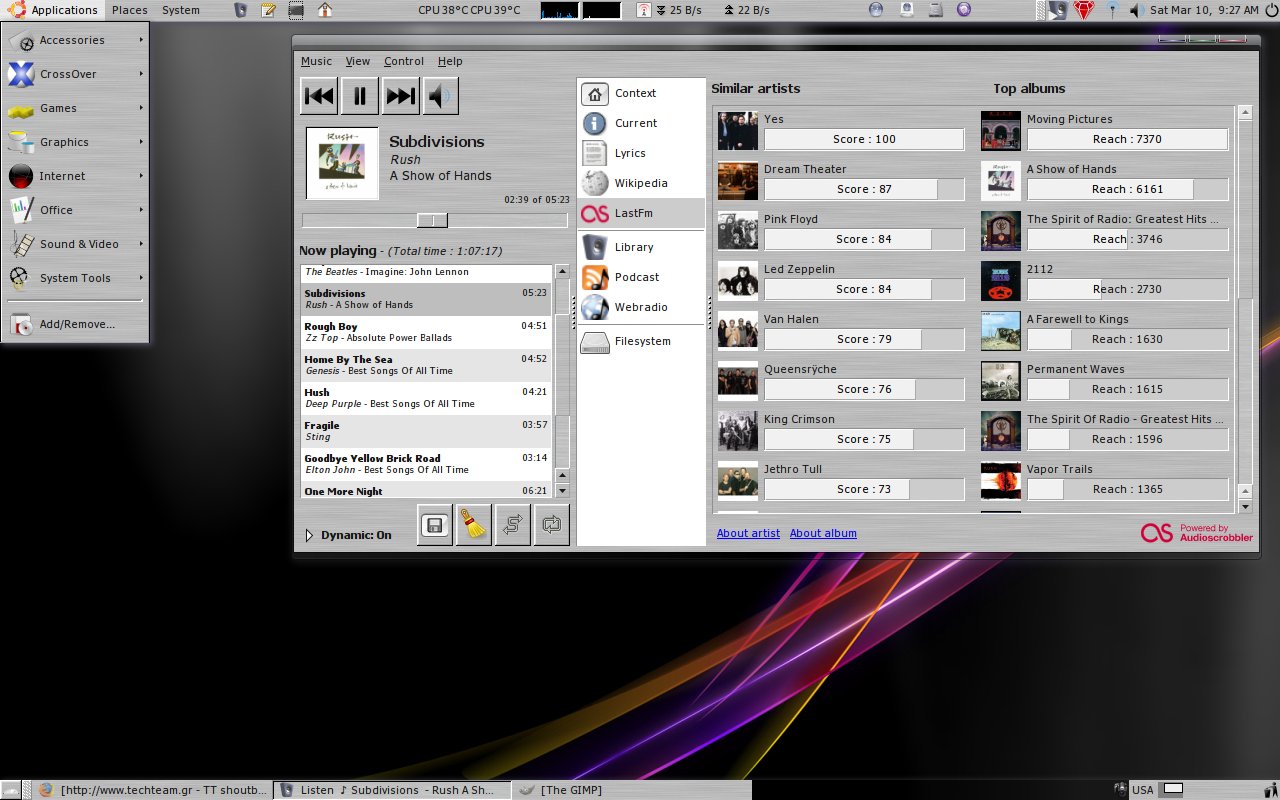Open the Accessories submenu
Image resolution: width=1280 pixels, height=800 pixels.
click(76, 40)
